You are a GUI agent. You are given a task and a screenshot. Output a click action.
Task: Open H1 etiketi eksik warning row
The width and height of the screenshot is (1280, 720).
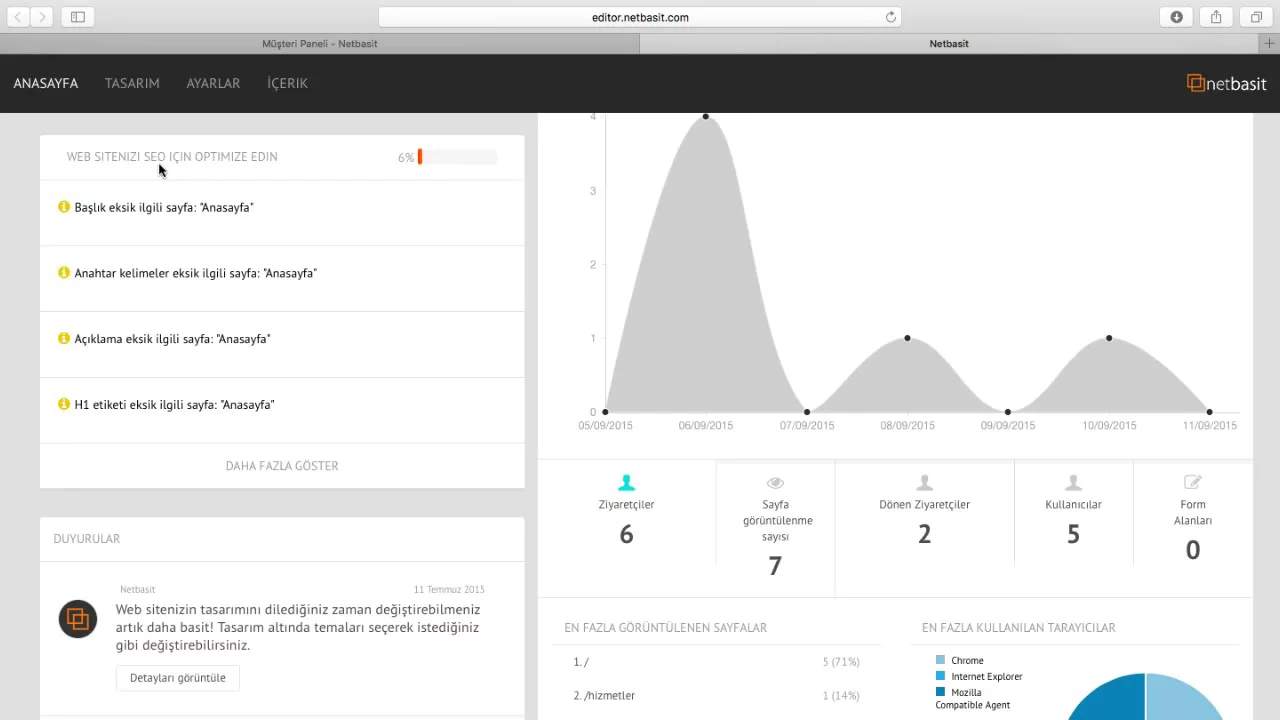282,411
